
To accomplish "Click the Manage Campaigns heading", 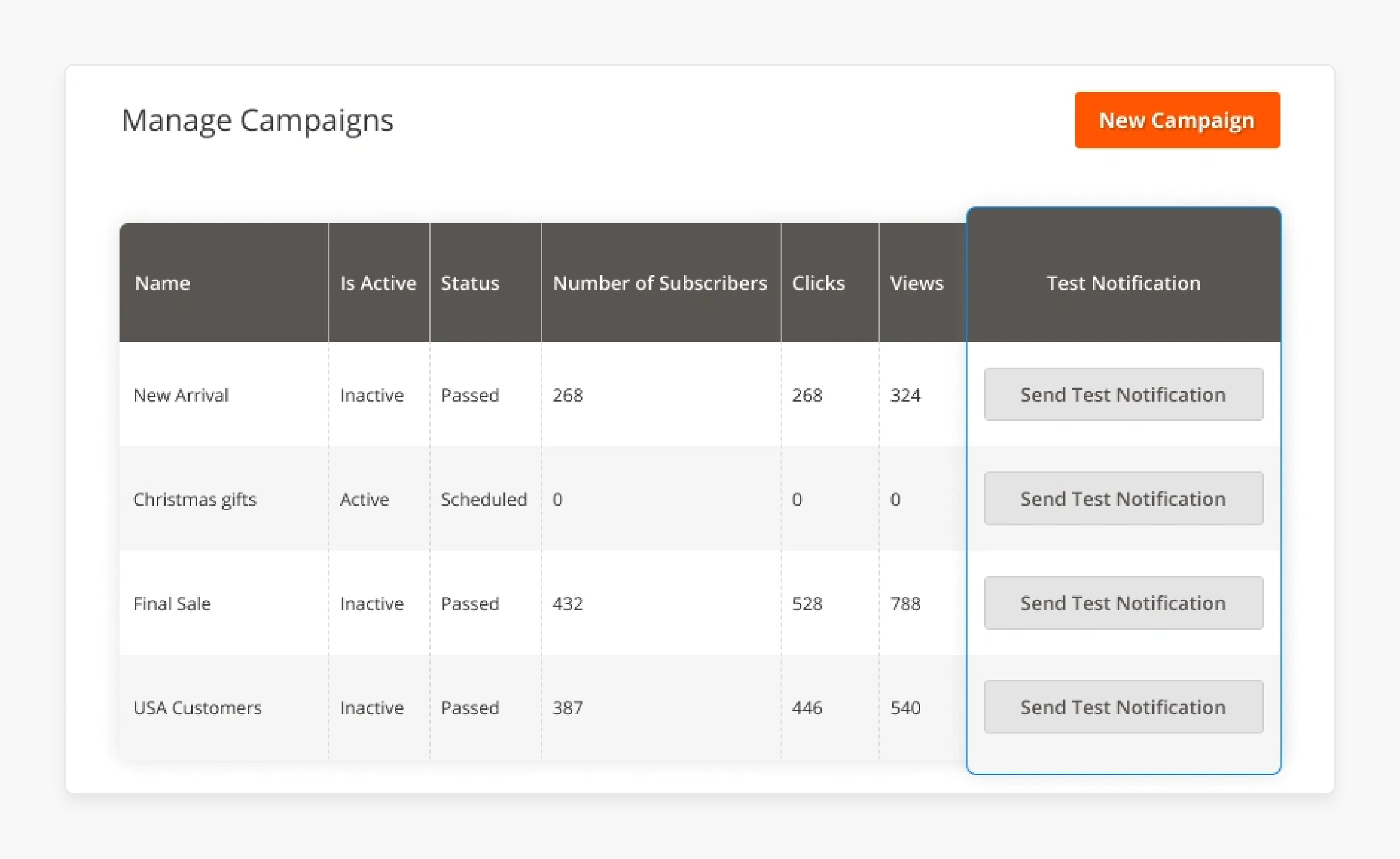I will (258, 121).
